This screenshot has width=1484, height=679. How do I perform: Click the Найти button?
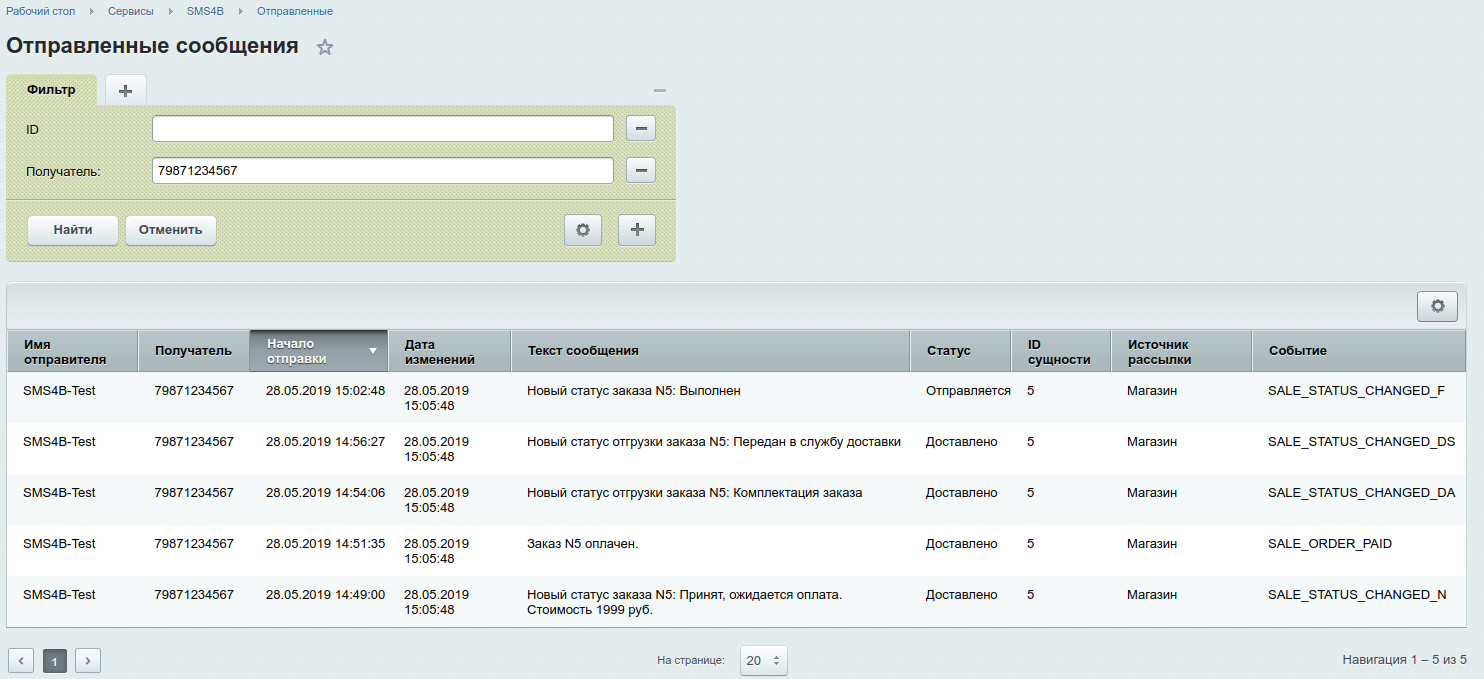coord(73,230)
